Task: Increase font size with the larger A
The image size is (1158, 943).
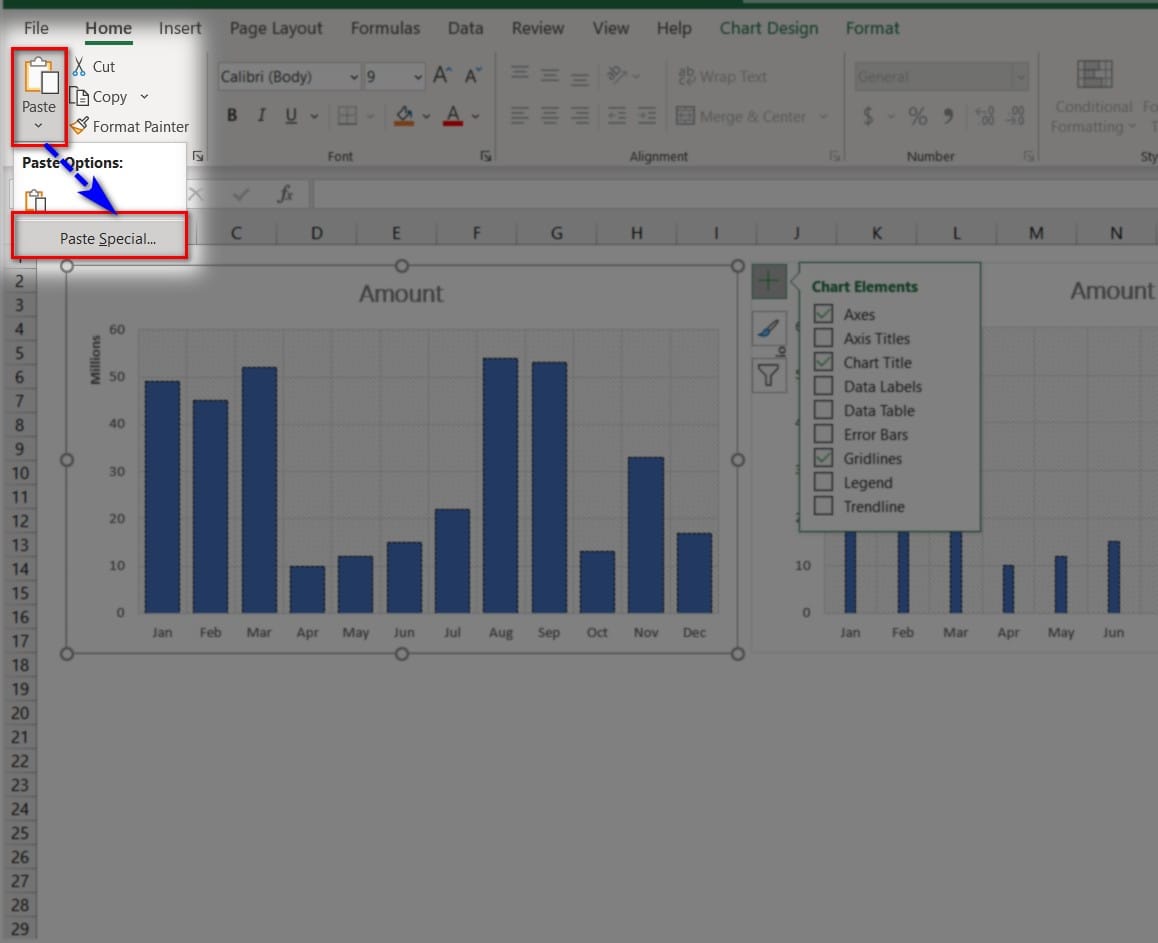Action: 441,76
